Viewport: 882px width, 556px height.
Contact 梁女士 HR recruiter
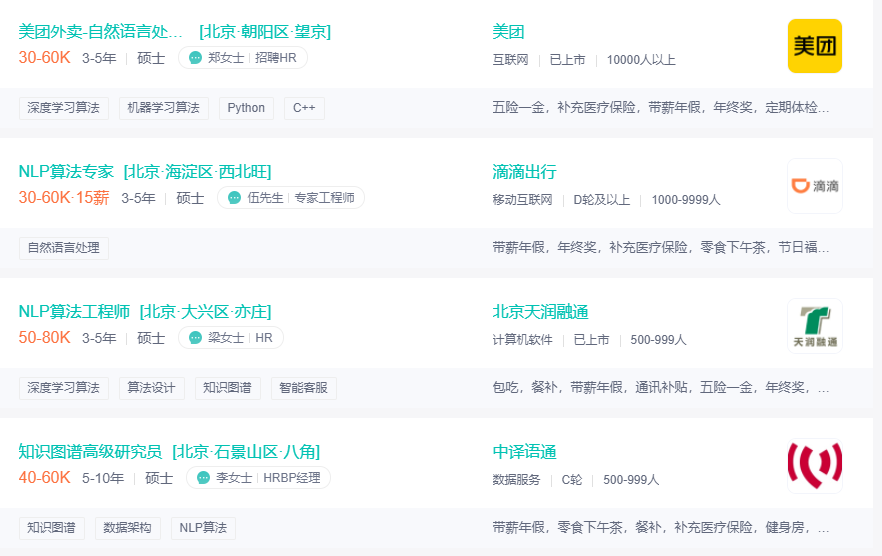231,338
